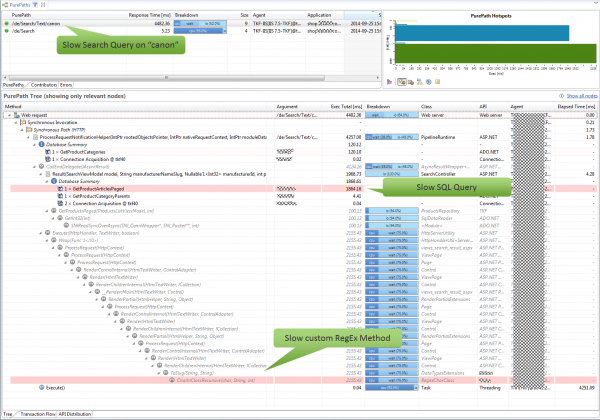The image size is (600, 420).
Task: Collapse the Synchronous Path (HTTP) node
Action: (22, 130)
